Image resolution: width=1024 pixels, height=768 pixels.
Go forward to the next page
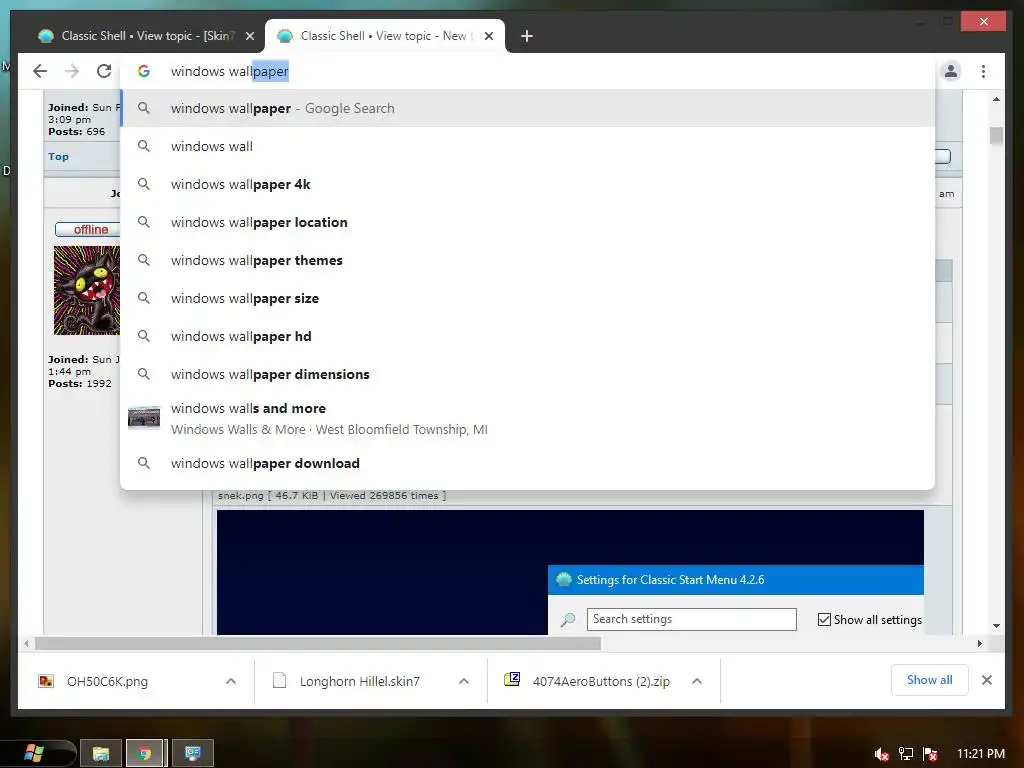tap(72, 71)
